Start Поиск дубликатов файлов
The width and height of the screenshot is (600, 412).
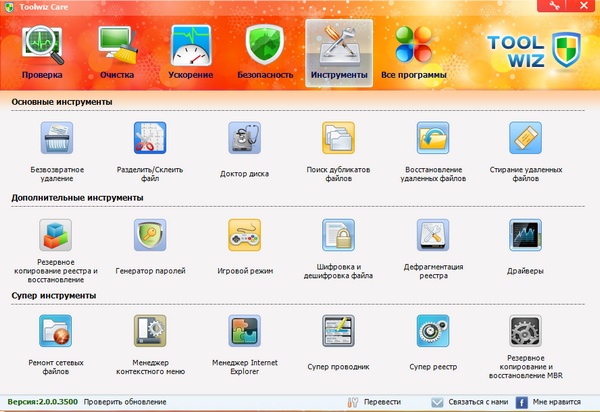337,140
